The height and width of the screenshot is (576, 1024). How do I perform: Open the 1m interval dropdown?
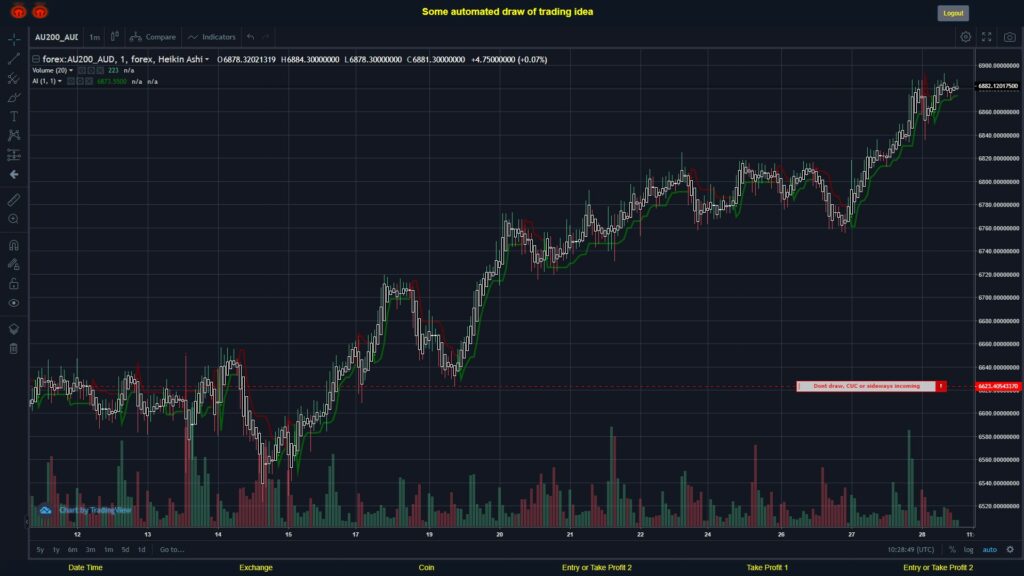95,37
